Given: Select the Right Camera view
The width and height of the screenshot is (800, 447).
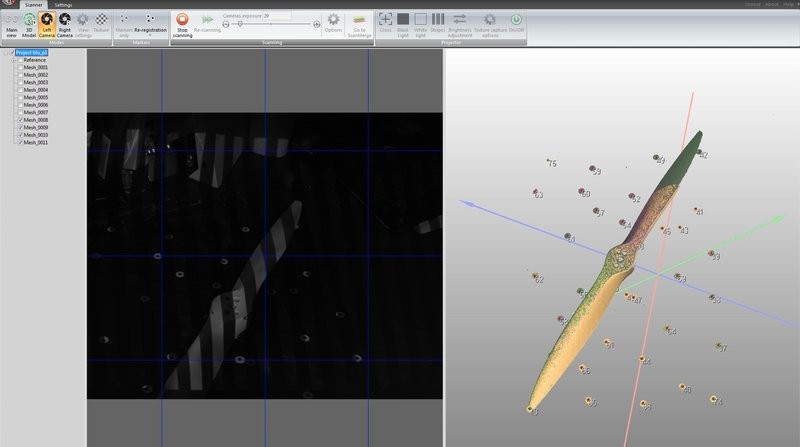Looking at the screenshot, I should point(65,24).
